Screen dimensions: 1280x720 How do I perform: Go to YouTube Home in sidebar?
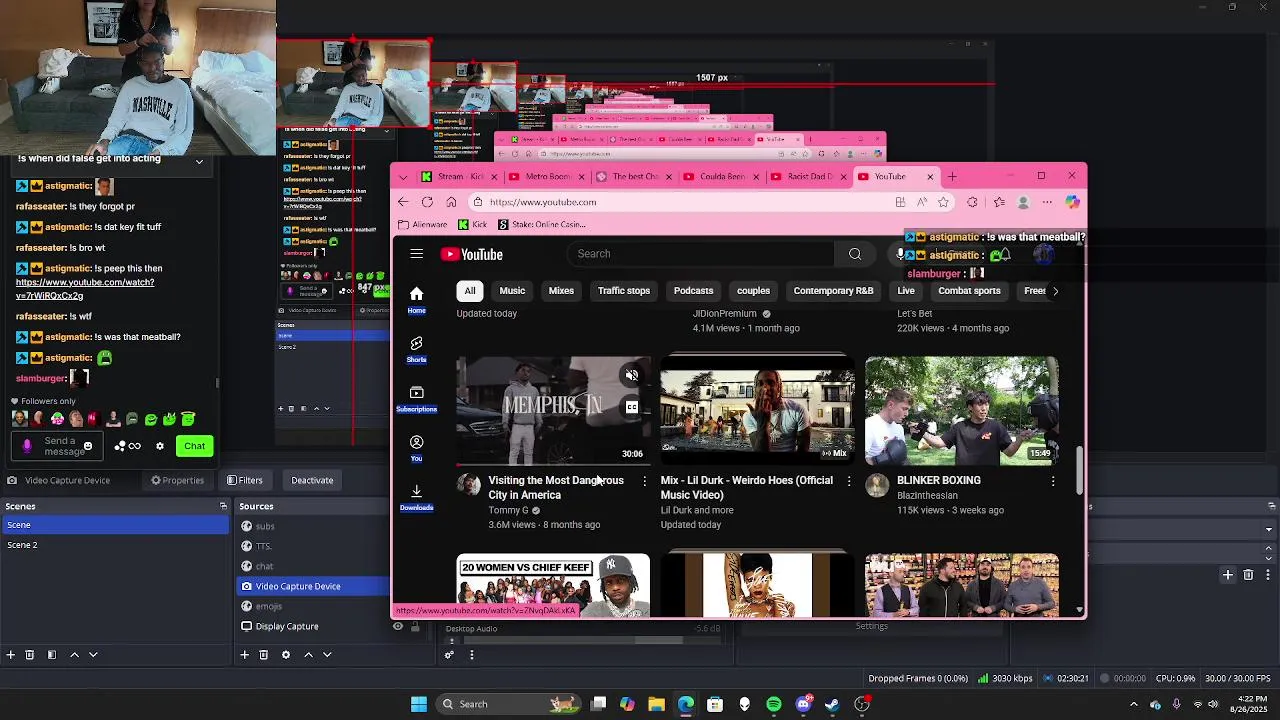pyautogui.click(x=417, y=299)
